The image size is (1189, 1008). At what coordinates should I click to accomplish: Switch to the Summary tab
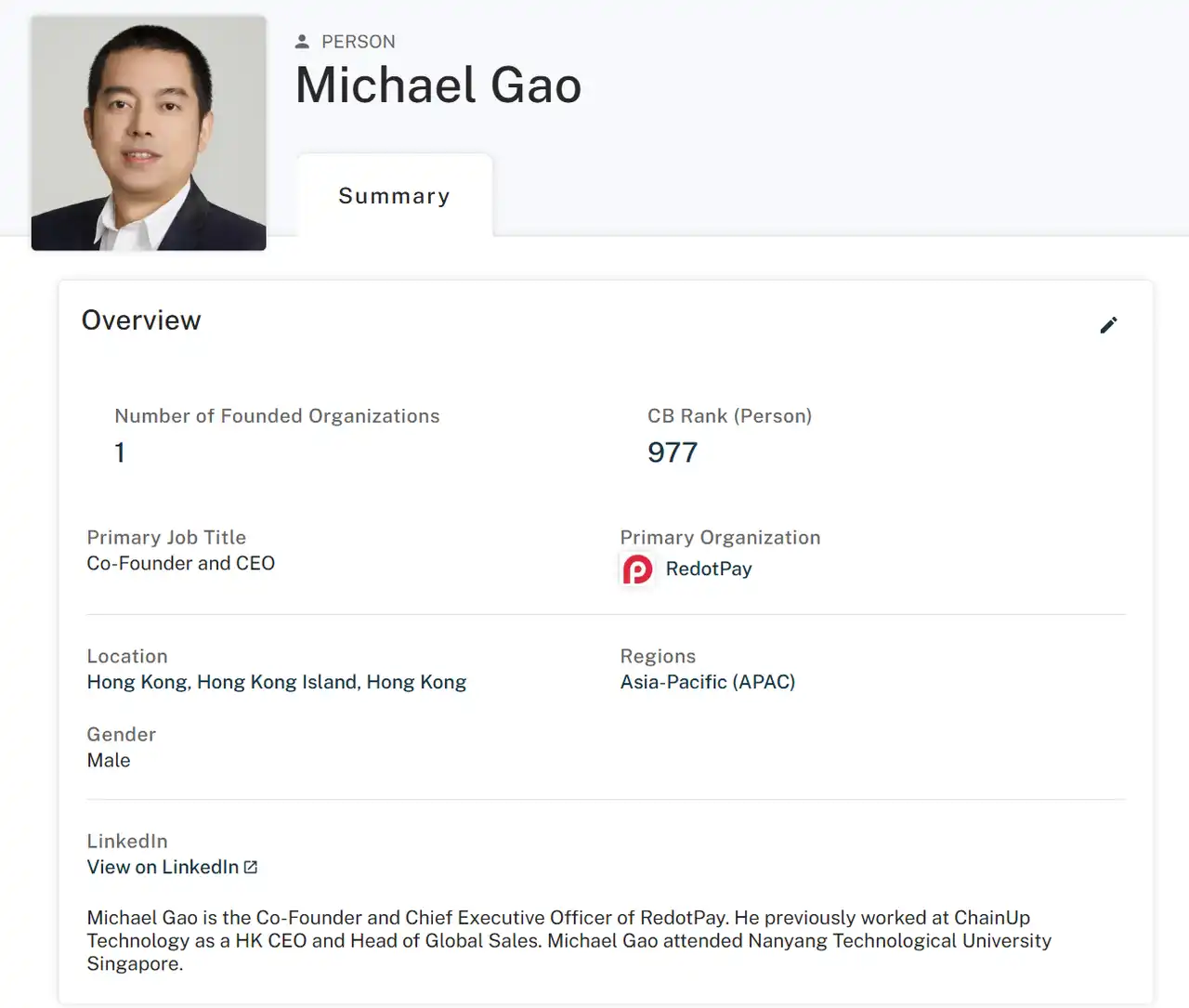(394, 196)
